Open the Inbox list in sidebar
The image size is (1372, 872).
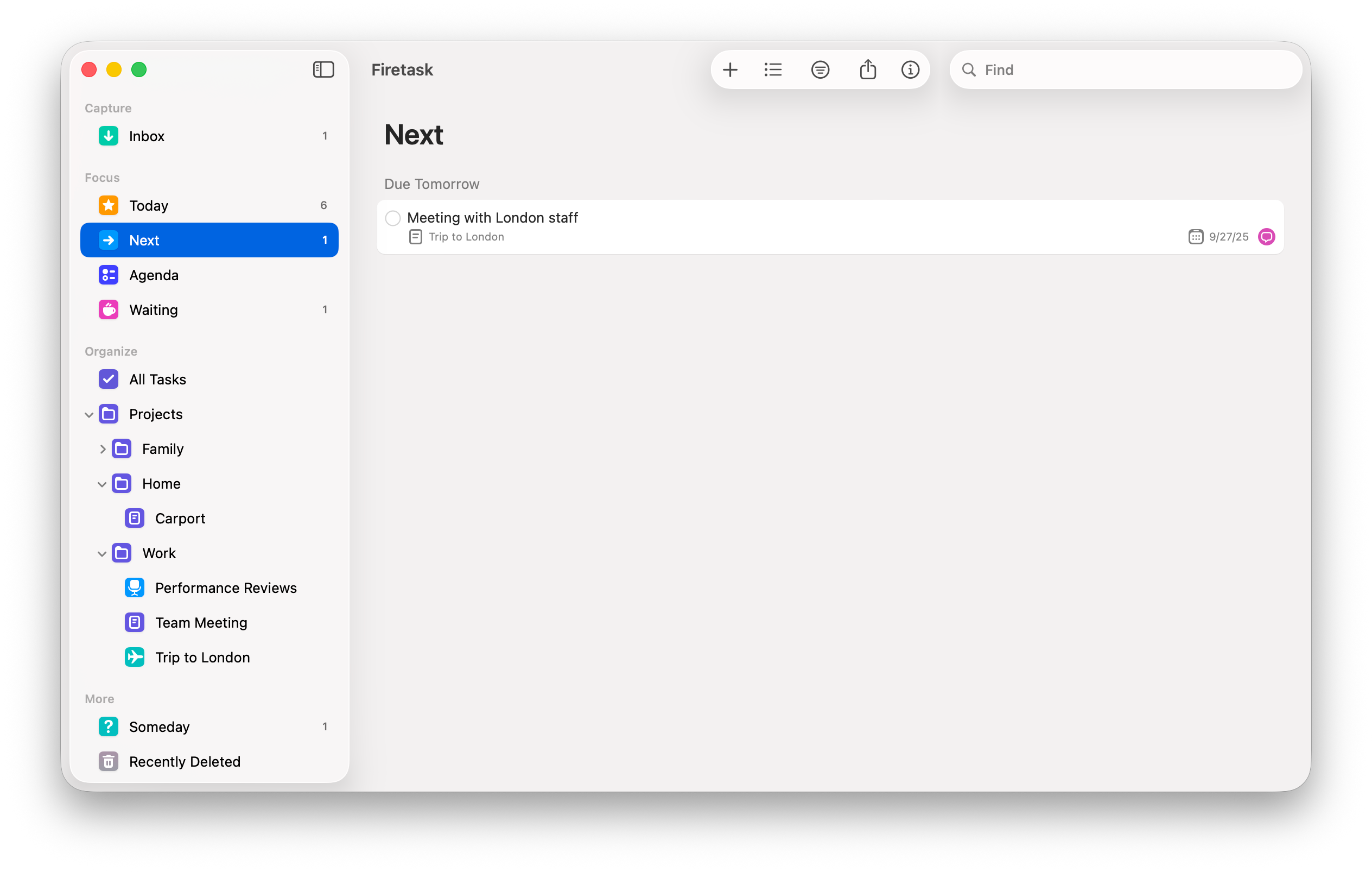pyautogui.click(x=147, y=136)
